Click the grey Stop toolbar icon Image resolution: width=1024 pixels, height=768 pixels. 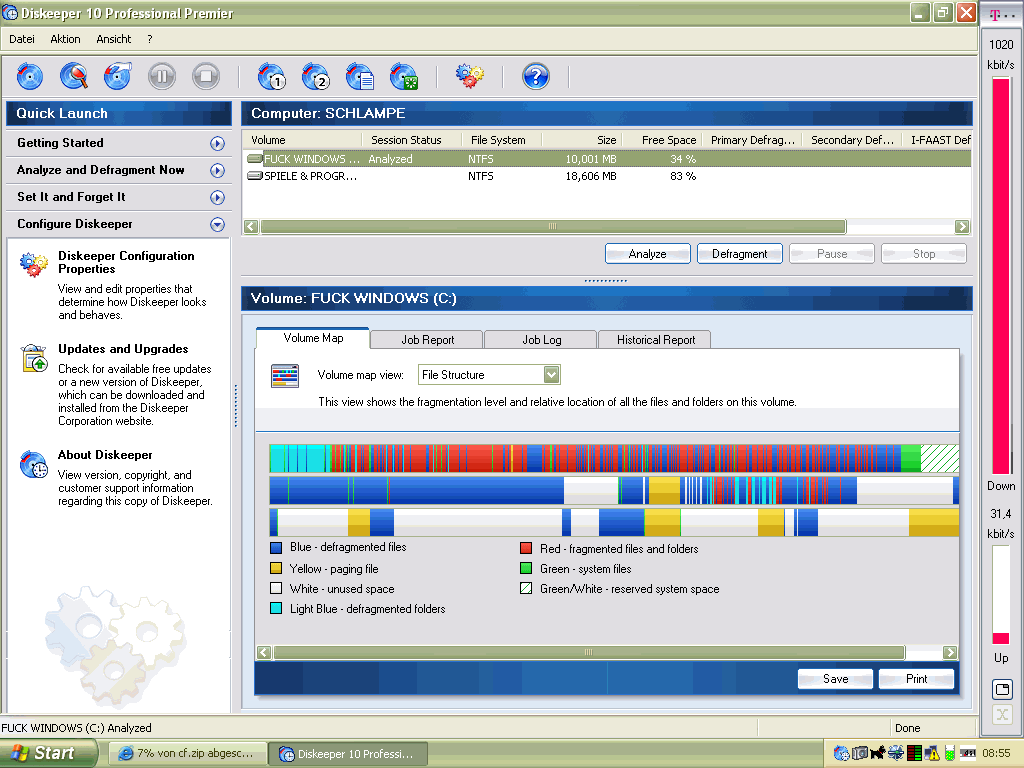(x=206, y=76)
